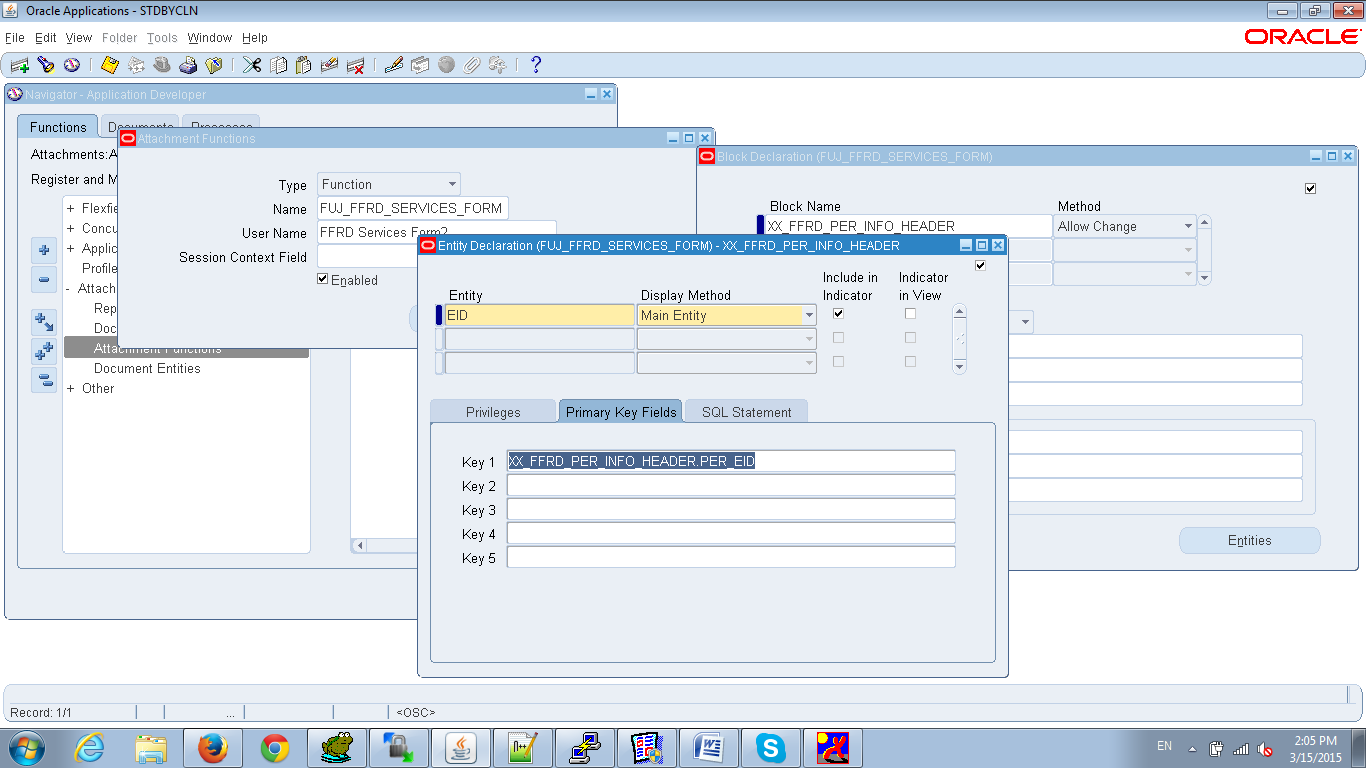This screenshot has height=768, width=1366.
Task: Click the Block Name field XX_FFRD_PER_INFO_HEADER
Action: 909,227
